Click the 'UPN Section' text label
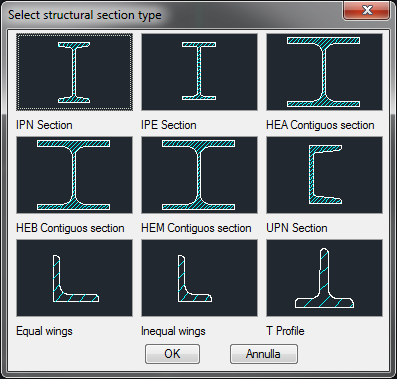This screenshot has width=397, height=379. coord(297,228)
